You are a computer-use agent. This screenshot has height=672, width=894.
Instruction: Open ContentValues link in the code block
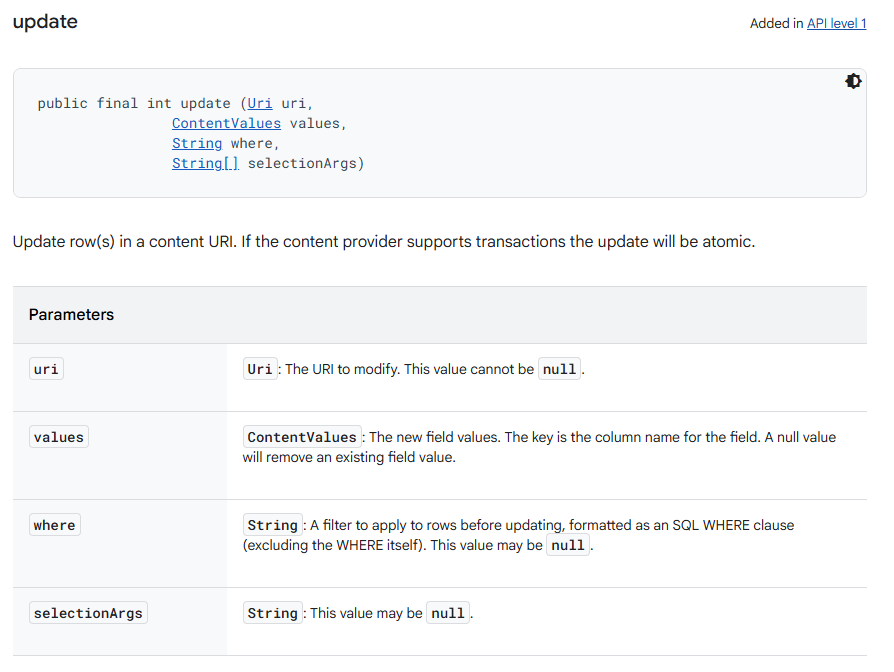[226, 123]
